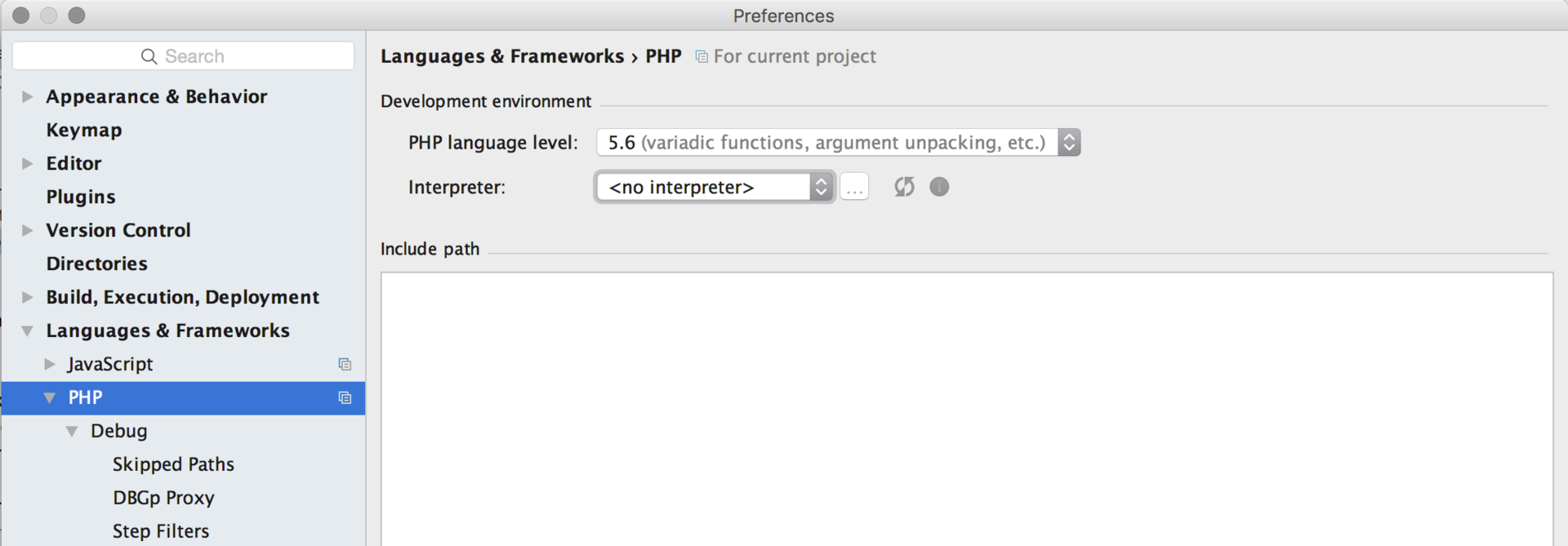Click the For current project icon
Viewport: 1568px width, 546px height.
click(701, 56)
